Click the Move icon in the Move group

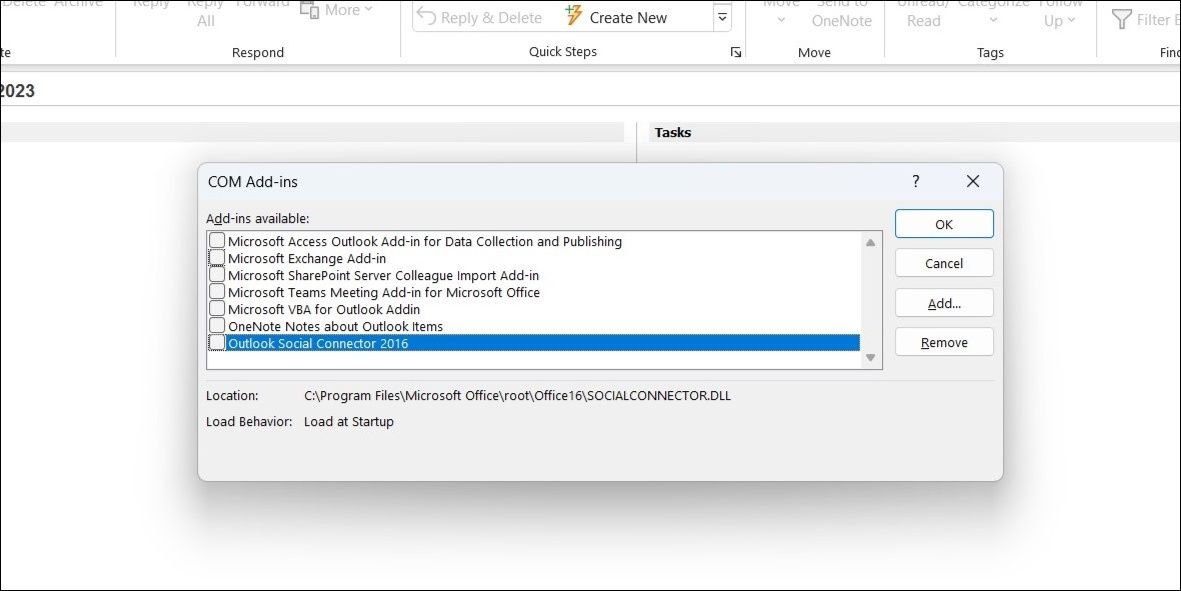click(780, 10)
